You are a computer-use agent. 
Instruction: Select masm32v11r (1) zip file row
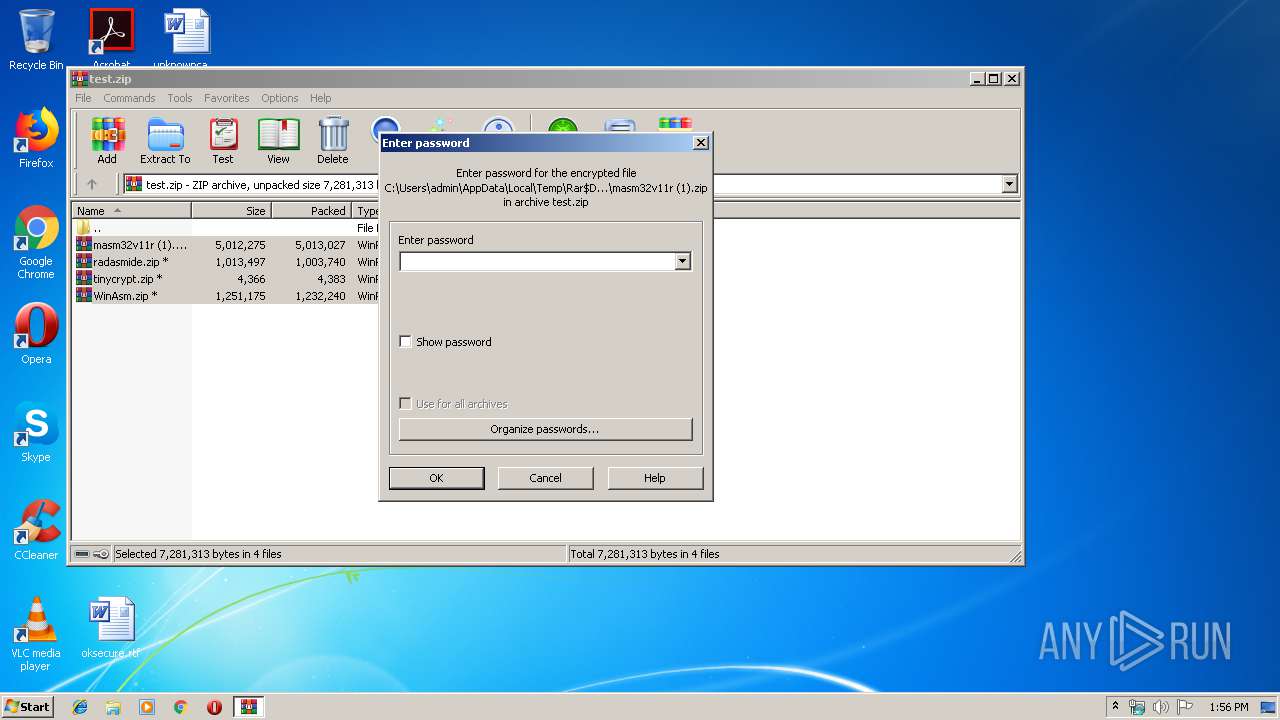point(225,245)
